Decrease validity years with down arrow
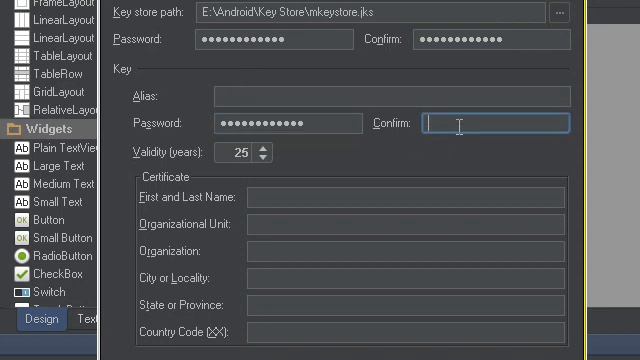Screen dimensions: 640x360 (x=263, y=157)
